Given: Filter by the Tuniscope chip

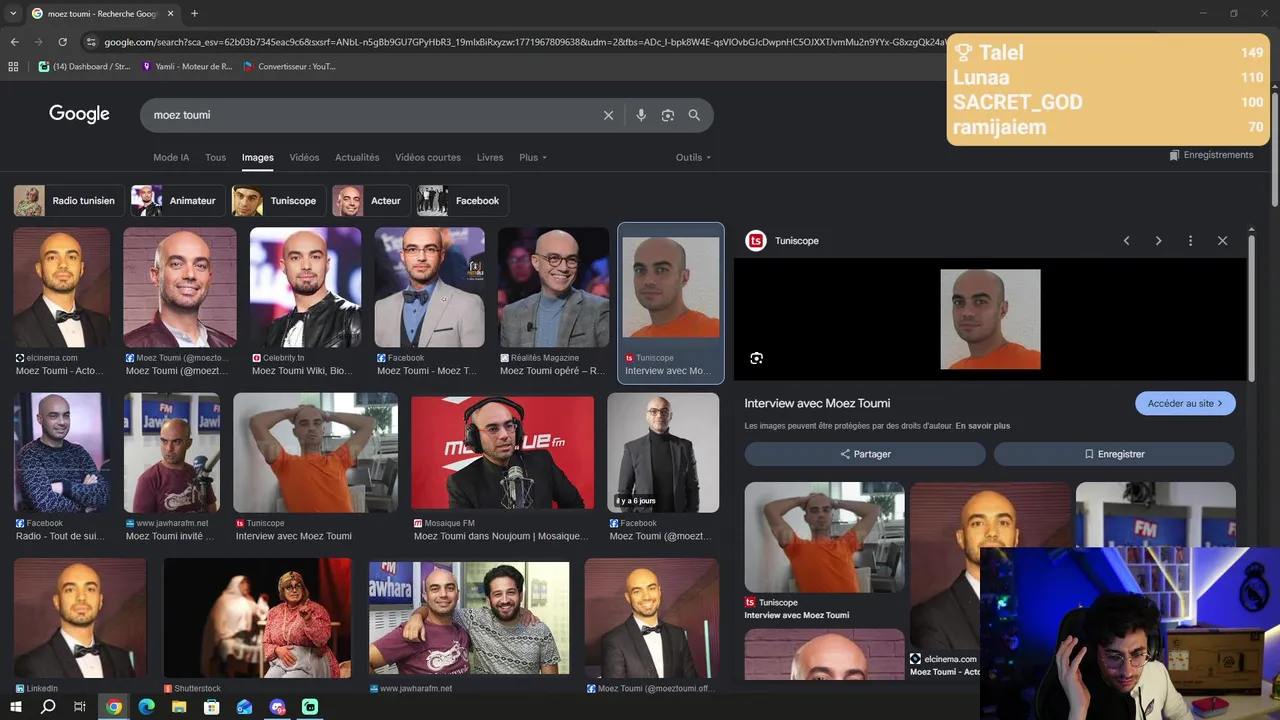Looking at the screenshot, I should click(x=277, y=201).
